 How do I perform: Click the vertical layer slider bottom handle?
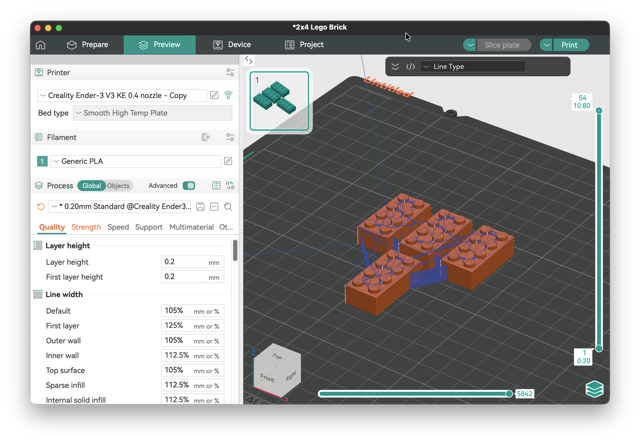(x=599, y=348)
